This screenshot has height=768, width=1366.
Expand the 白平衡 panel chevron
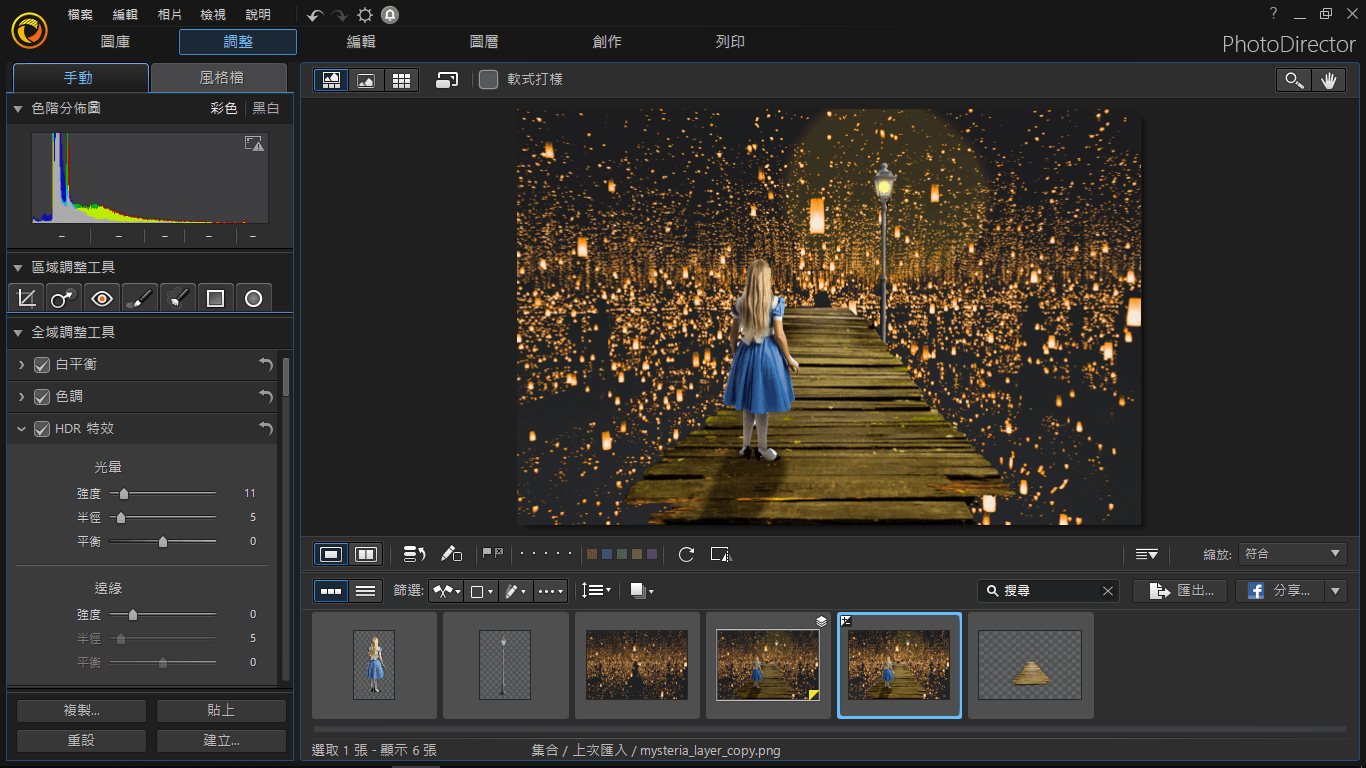click(x=21, y=365)
